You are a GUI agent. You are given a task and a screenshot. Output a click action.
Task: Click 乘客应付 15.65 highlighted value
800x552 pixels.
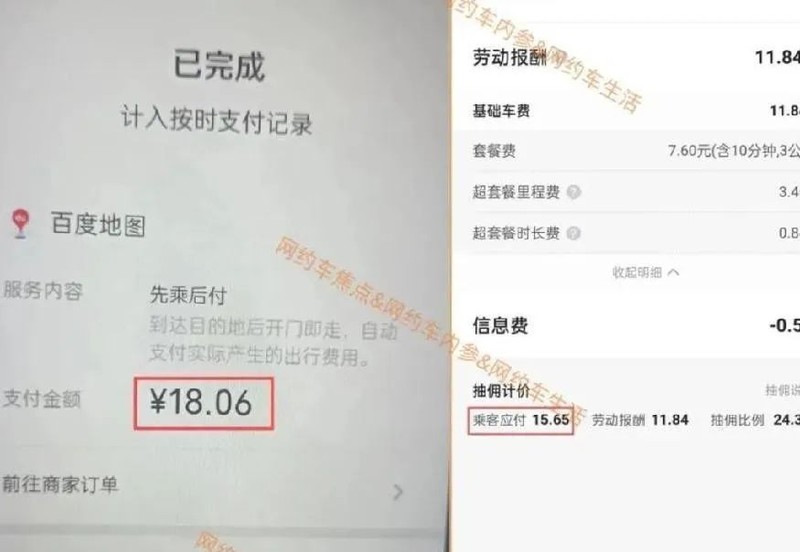pyautogui.click(x=521, y=420)
